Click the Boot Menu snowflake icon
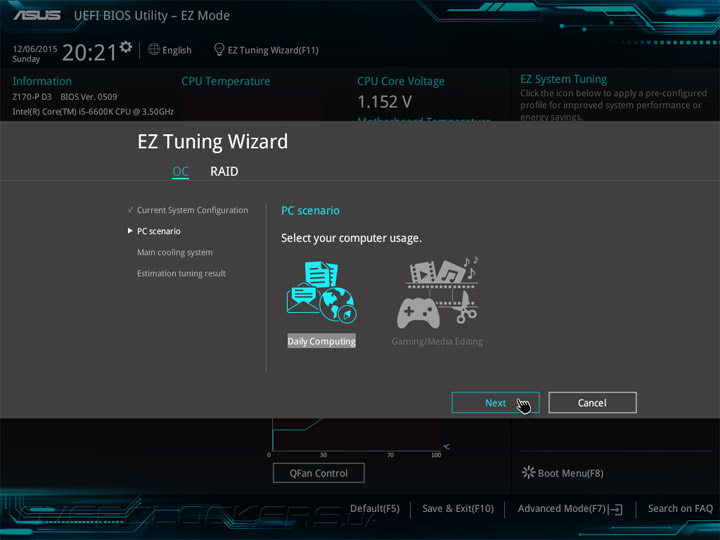The height and width of the screenshot is (540, 720). 528,472
